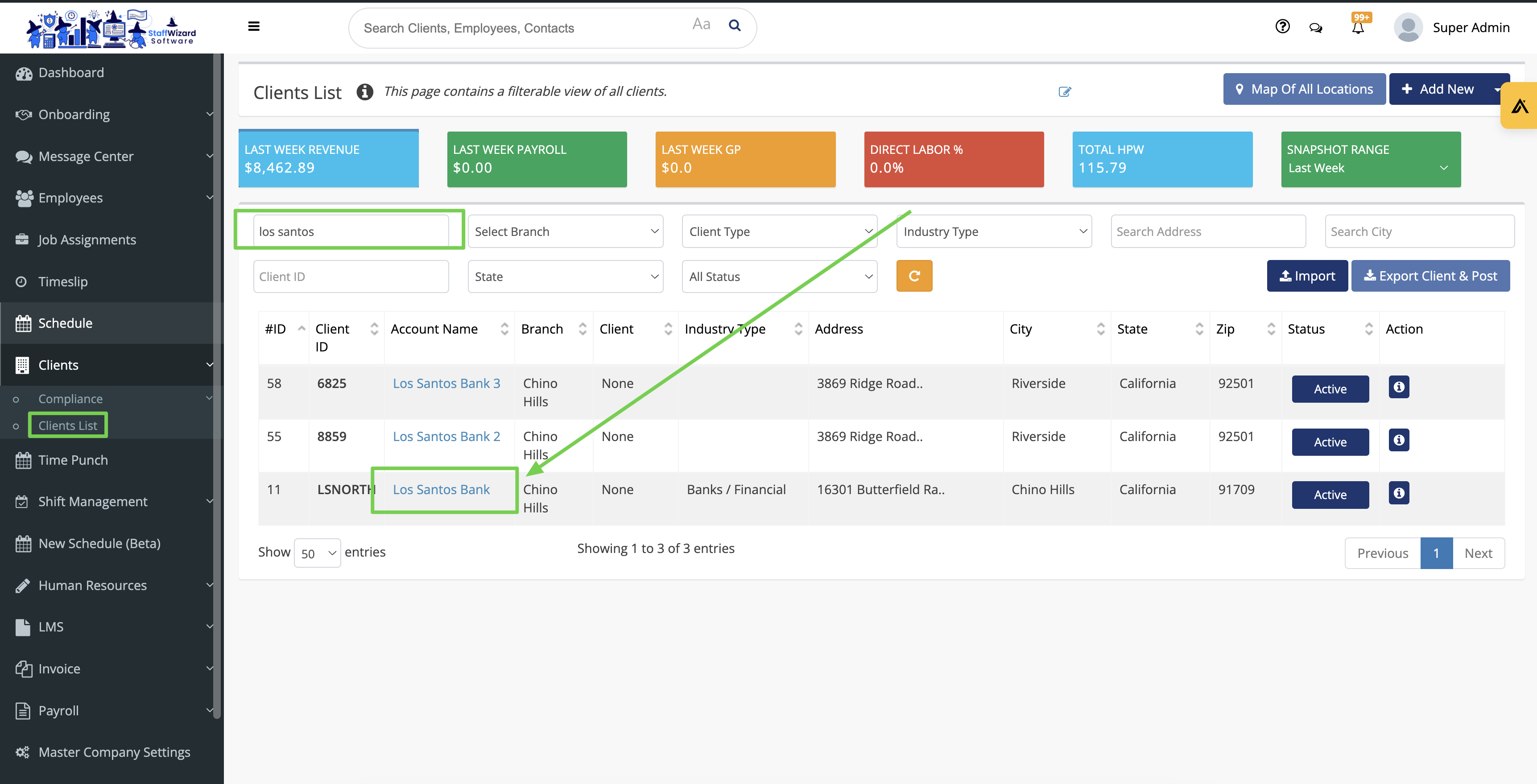This screenshot has height=784, width=1537.
Task: Open info action for LSNORTH row
Action: pos(1399,493)
